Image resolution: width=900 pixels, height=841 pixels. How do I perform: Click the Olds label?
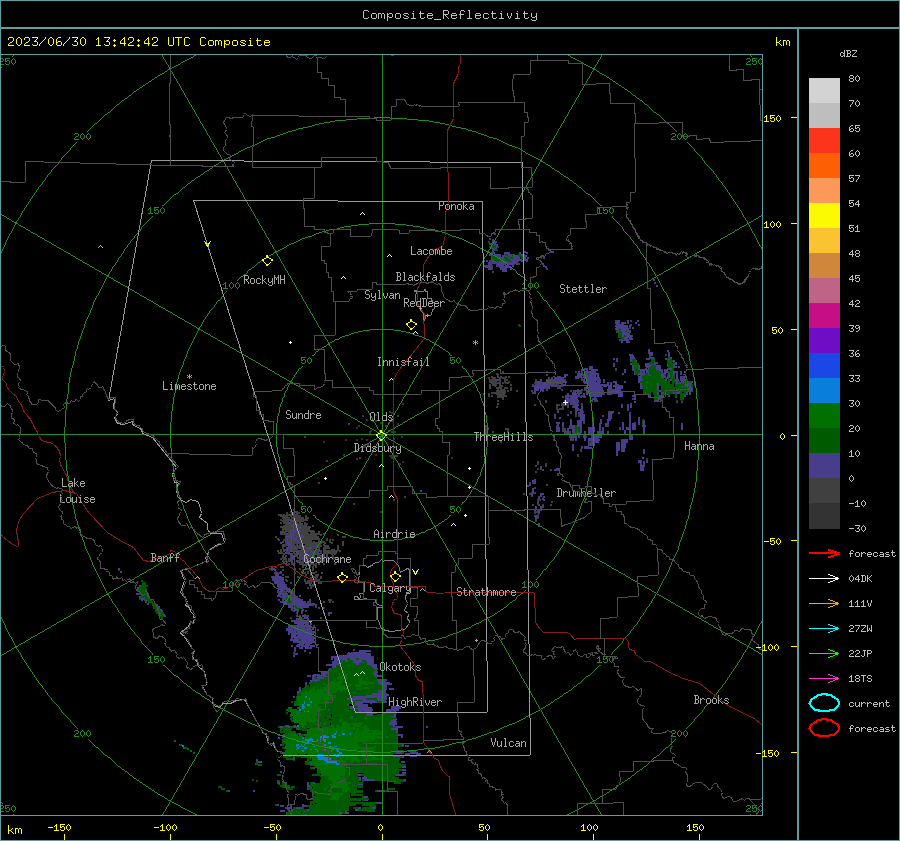coord(381,416)
